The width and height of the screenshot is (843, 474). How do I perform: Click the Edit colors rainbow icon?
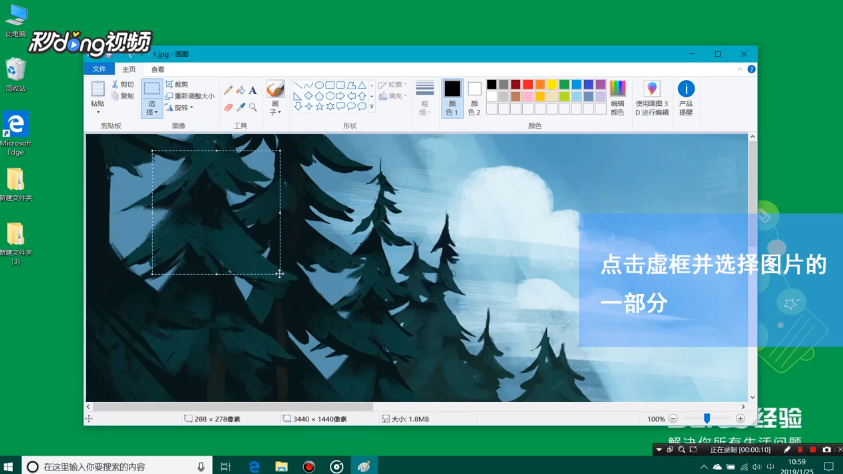pyautogui.click(x=618, y=89)
